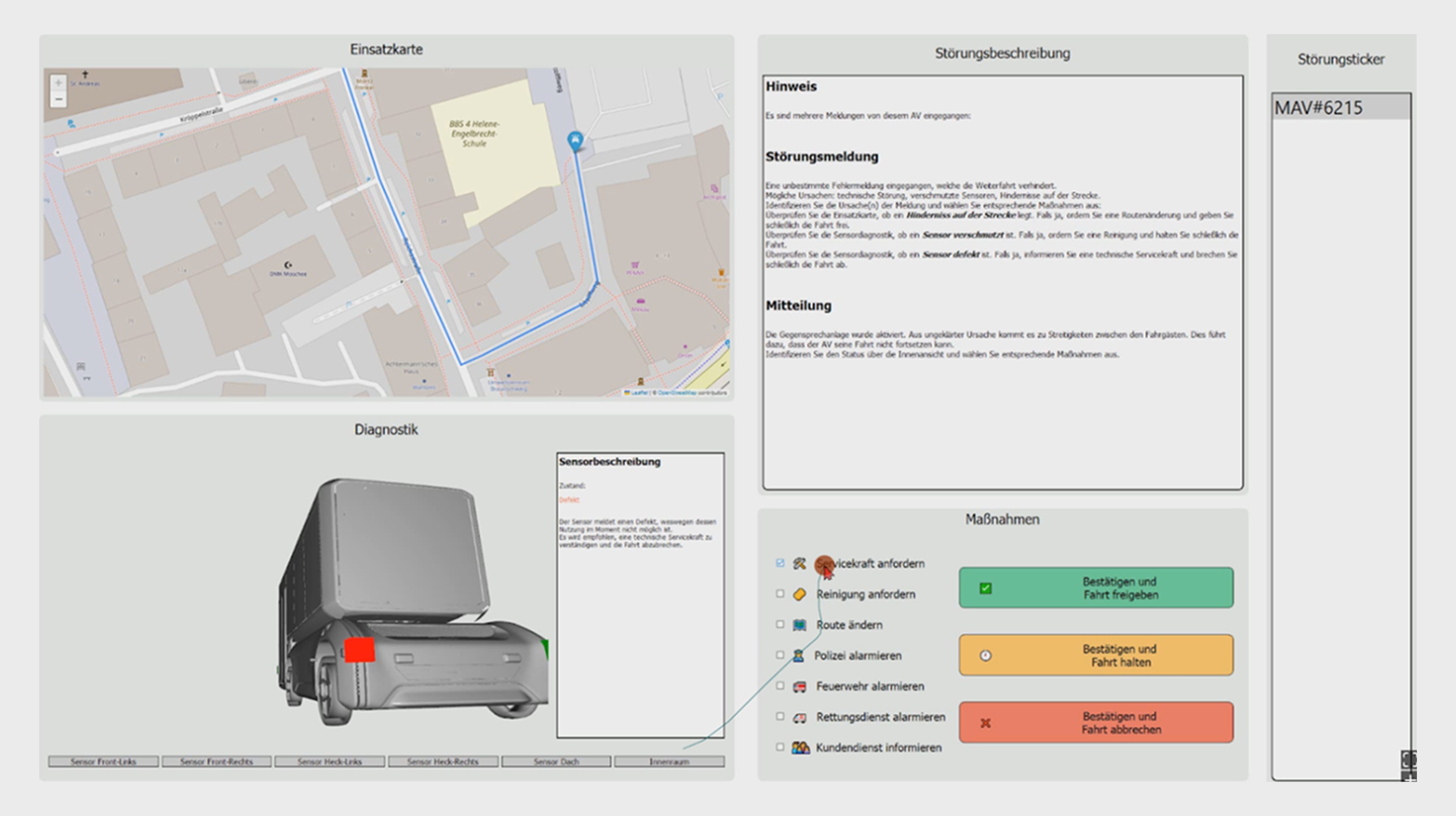The image size is (1456, 816).
Task: Click the people icon for Kundendienst
Action: coord(801,748)
